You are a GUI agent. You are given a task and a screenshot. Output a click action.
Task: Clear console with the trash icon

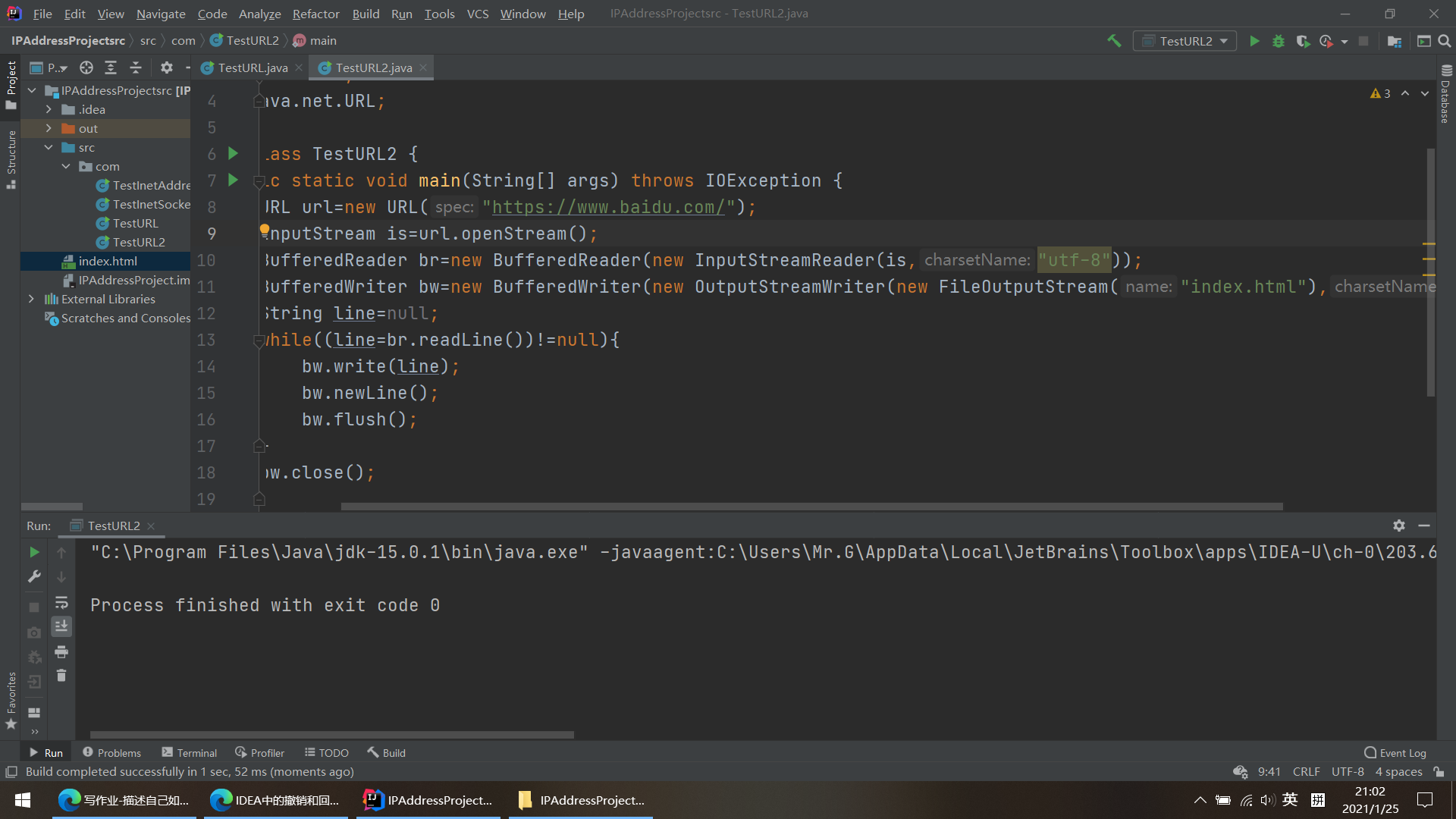61,676
